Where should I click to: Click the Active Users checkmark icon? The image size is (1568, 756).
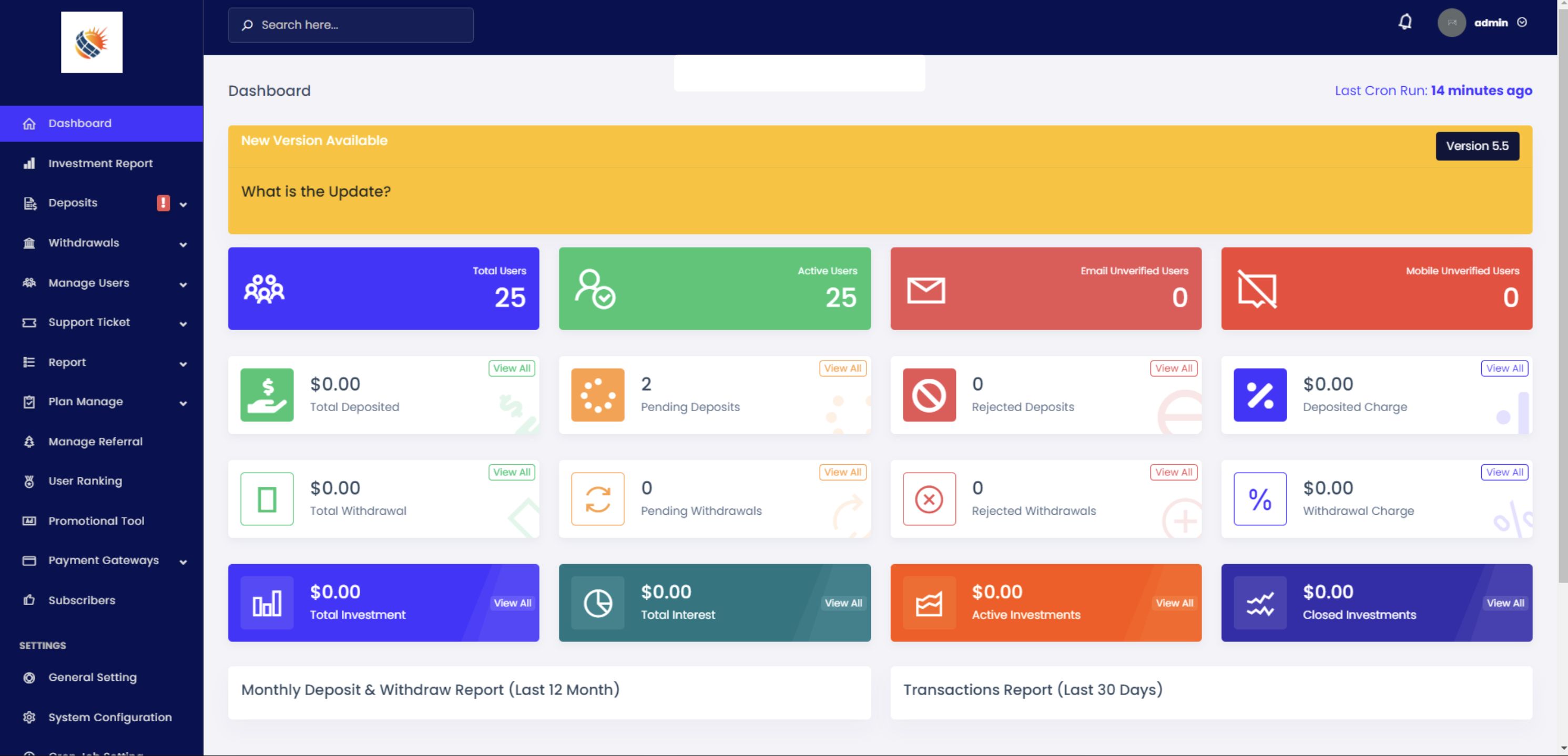coord(595,289)
